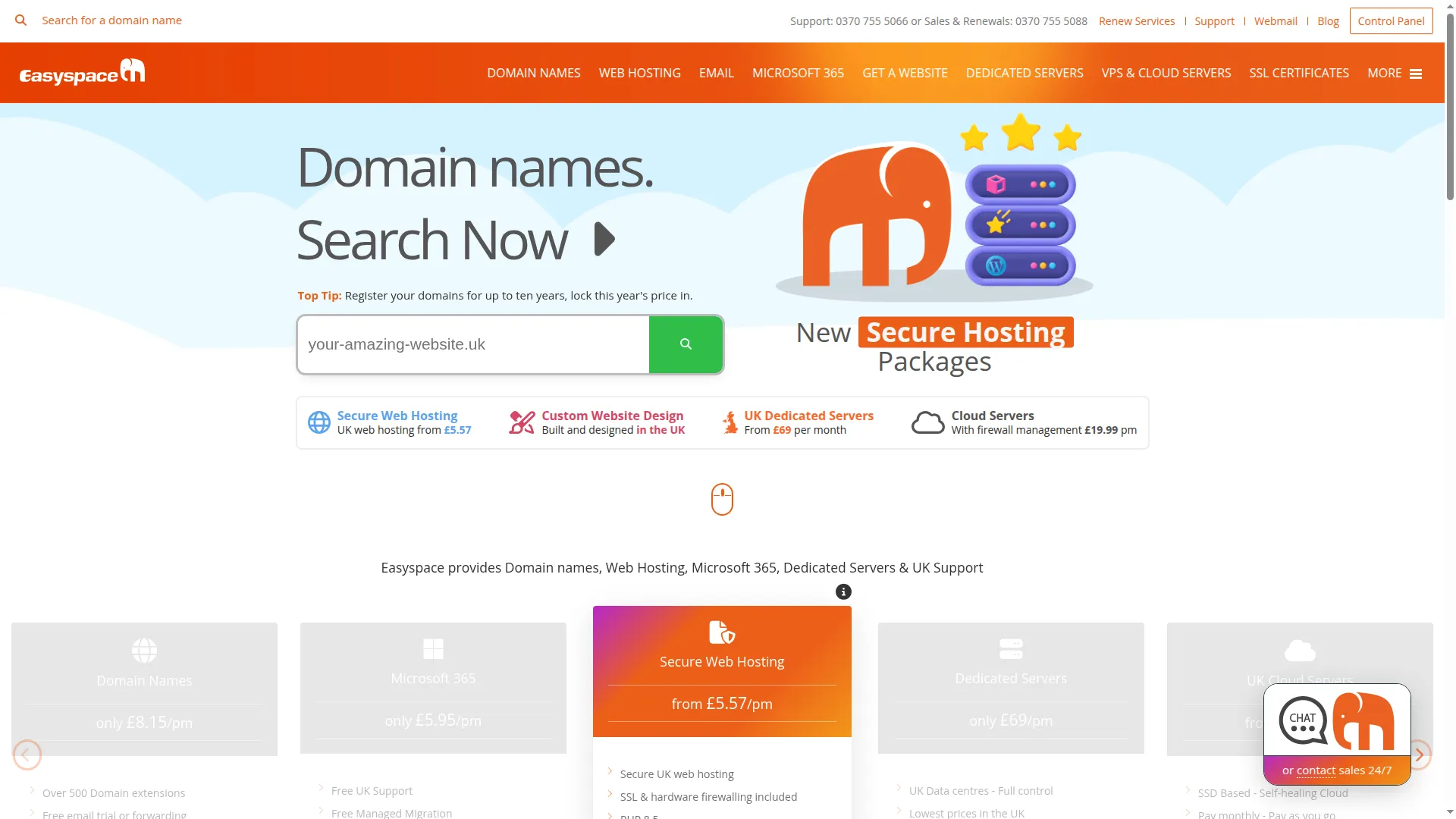
Task: Click the Dedicated Servers card server icon
Action: 1011,648
